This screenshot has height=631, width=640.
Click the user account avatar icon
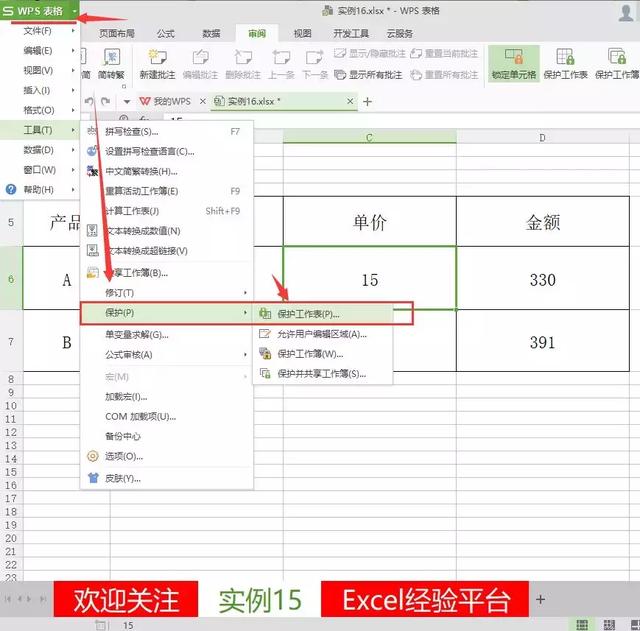pos(626,13)
